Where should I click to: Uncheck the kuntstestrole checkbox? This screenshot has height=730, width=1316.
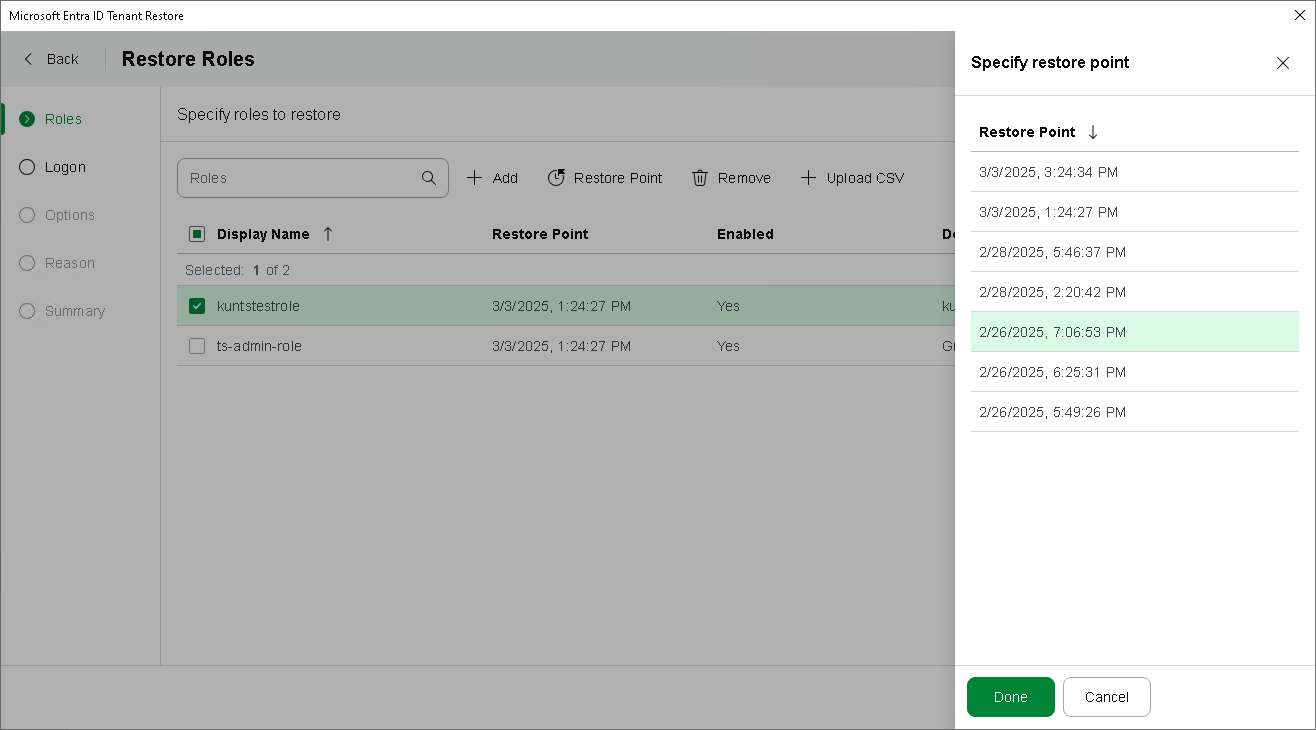coord(197,306)
